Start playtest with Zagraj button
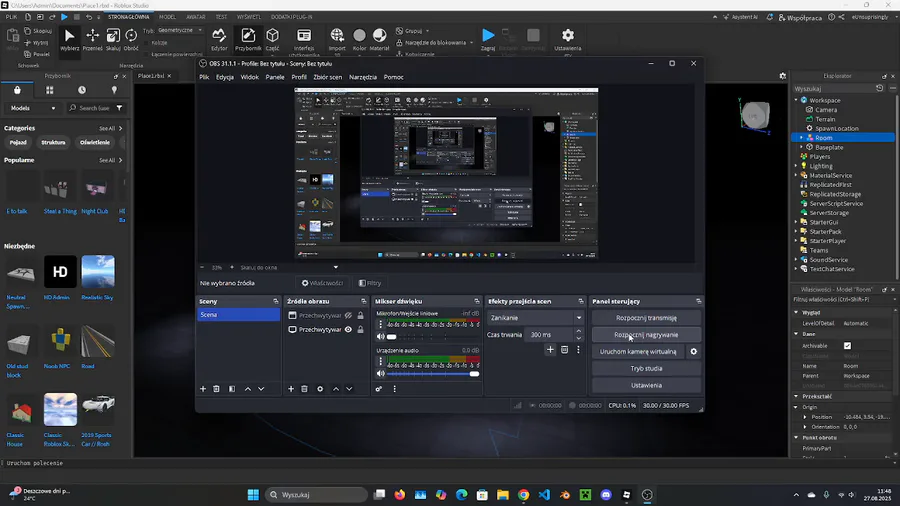This screenshot has width=900, height=506. (488, 40)
